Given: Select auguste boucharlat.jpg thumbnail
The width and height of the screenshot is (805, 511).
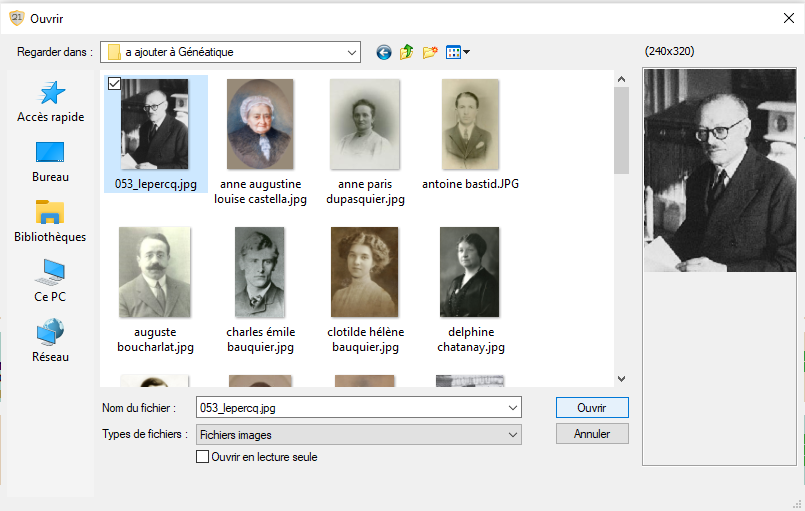Looking at the screenshot, I should [155, 272].
